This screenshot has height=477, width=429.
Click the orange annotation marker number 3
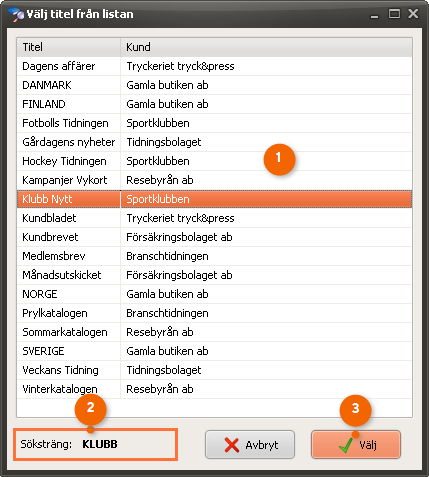(x=355, y=410)
